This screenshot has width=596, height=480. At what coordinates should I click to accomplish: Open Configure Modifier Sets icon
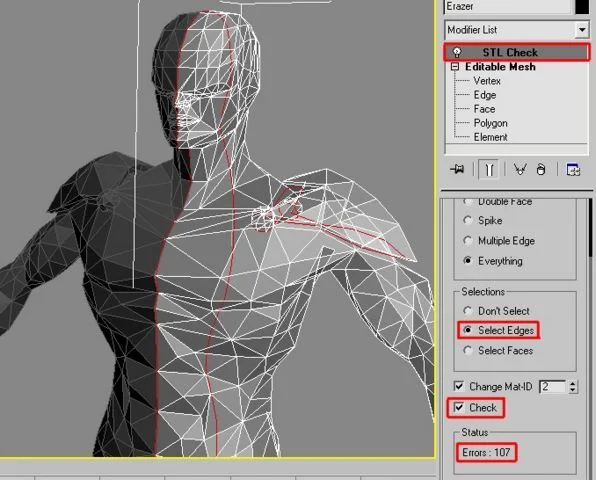pos(573,169)
